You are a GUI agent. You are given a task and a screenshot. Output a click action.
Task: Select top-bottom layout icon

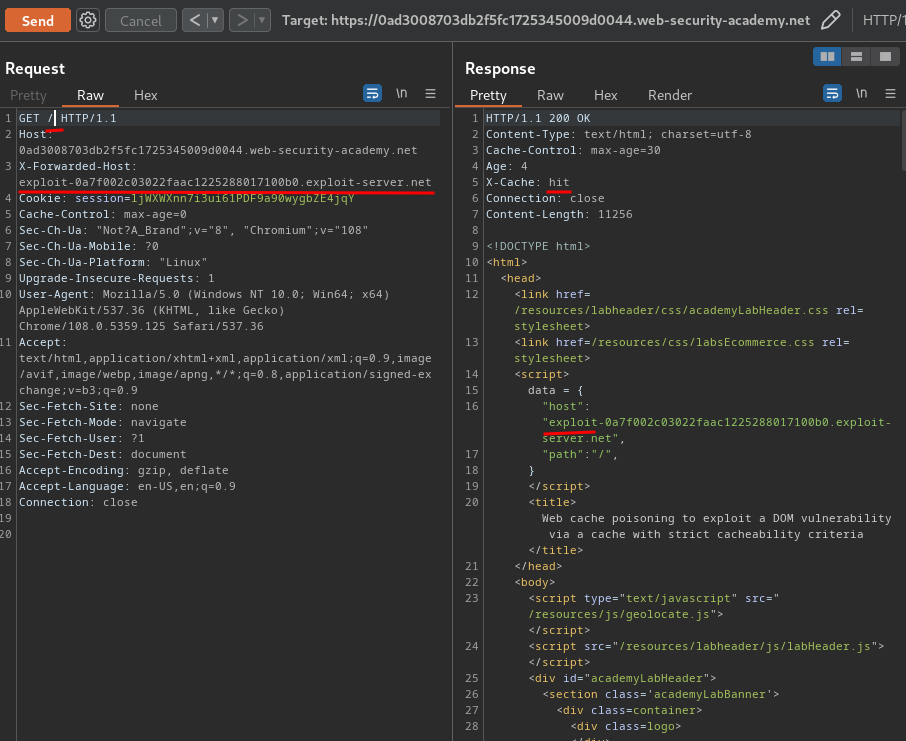pos(856,56)
